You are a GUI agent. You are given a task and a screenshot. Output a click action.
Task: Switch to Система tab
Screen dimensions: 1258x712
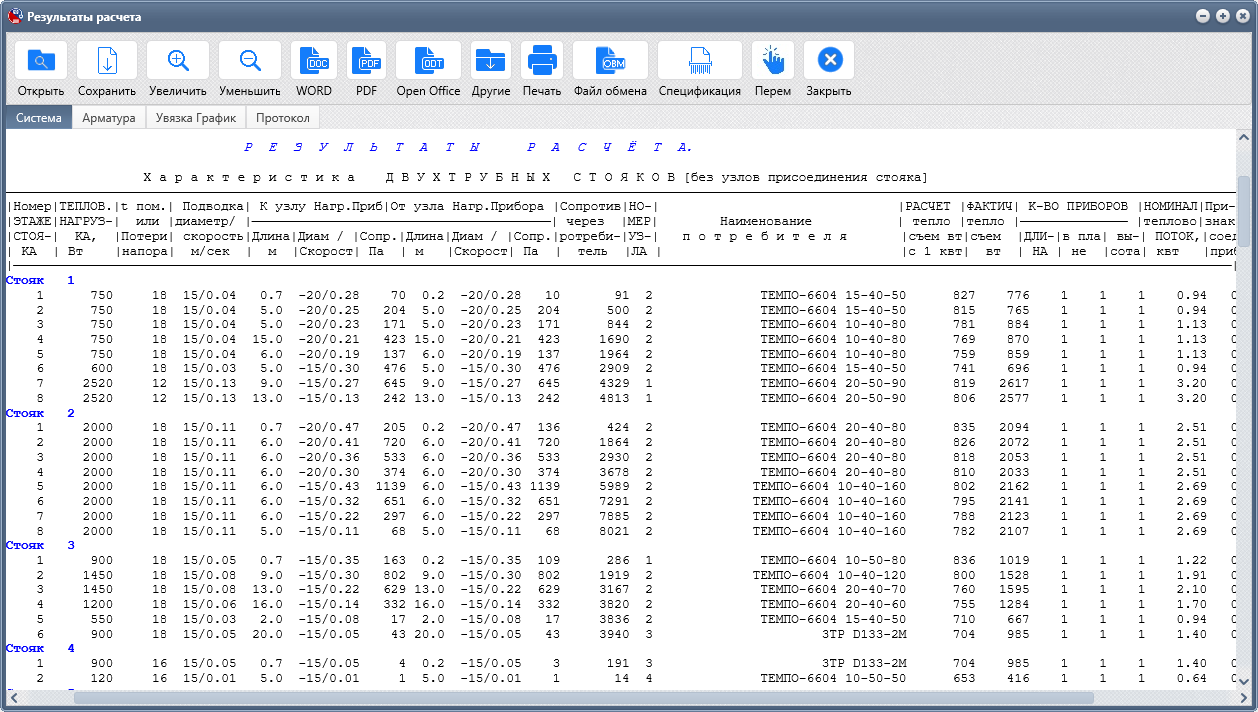38,118
